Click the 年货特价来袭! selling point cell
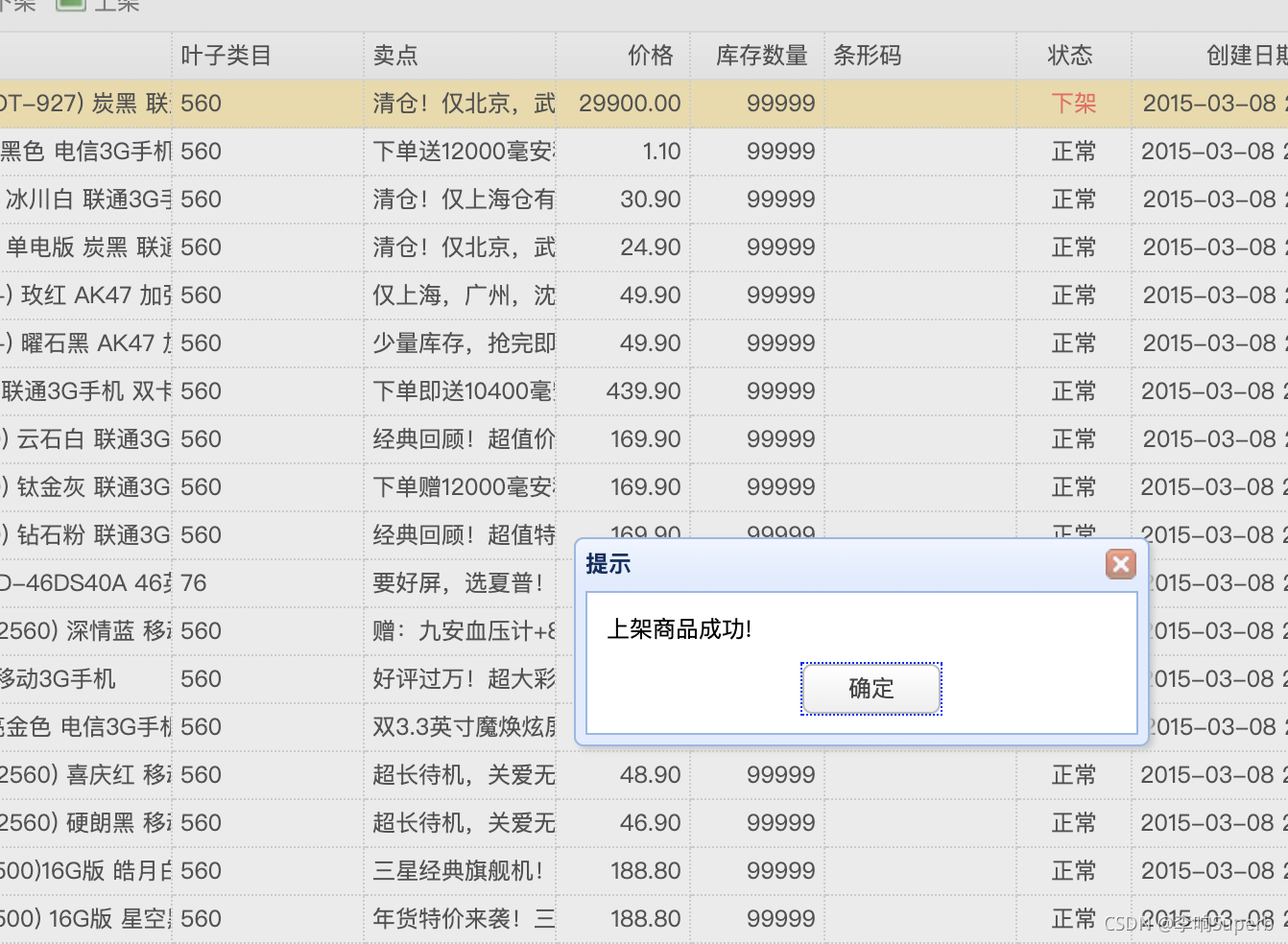Viewport: 1288px width, 944px height. [x=460, y=919]
